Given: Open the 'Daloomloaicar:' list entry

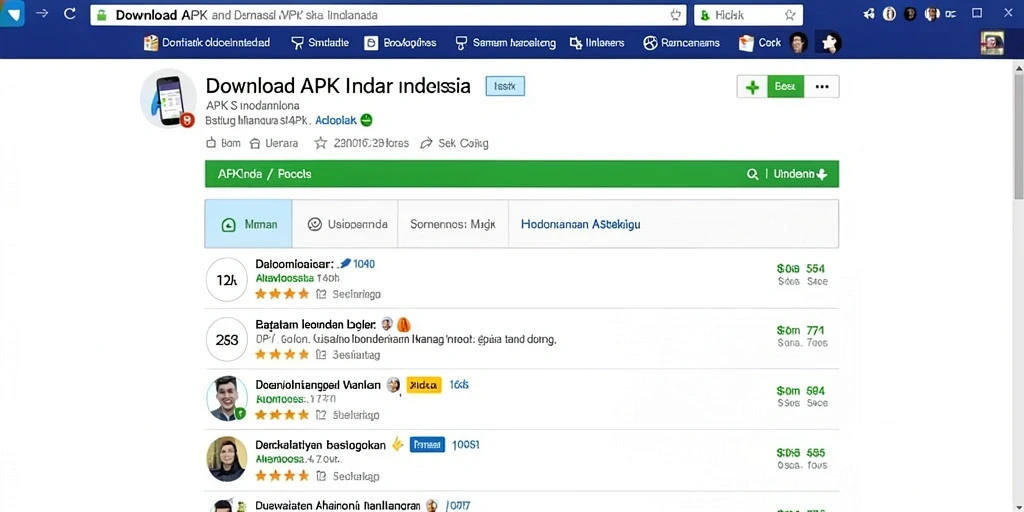Looking at the screenshot, I should pos(295,264).
